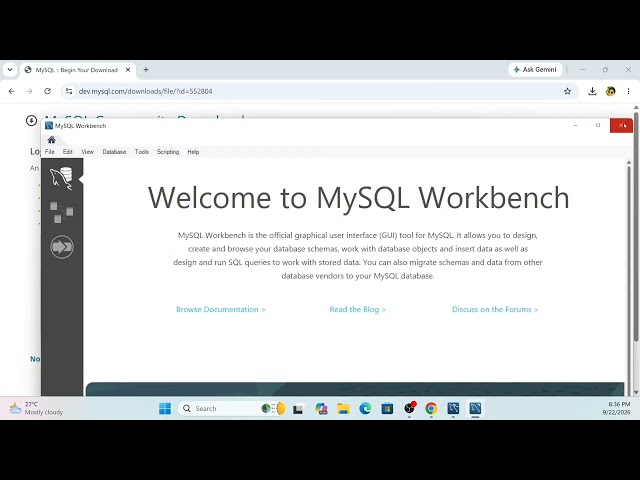Screen dimensions: 640x480
Task: Open Copilot from the taskbar
Action: (321, 408)
